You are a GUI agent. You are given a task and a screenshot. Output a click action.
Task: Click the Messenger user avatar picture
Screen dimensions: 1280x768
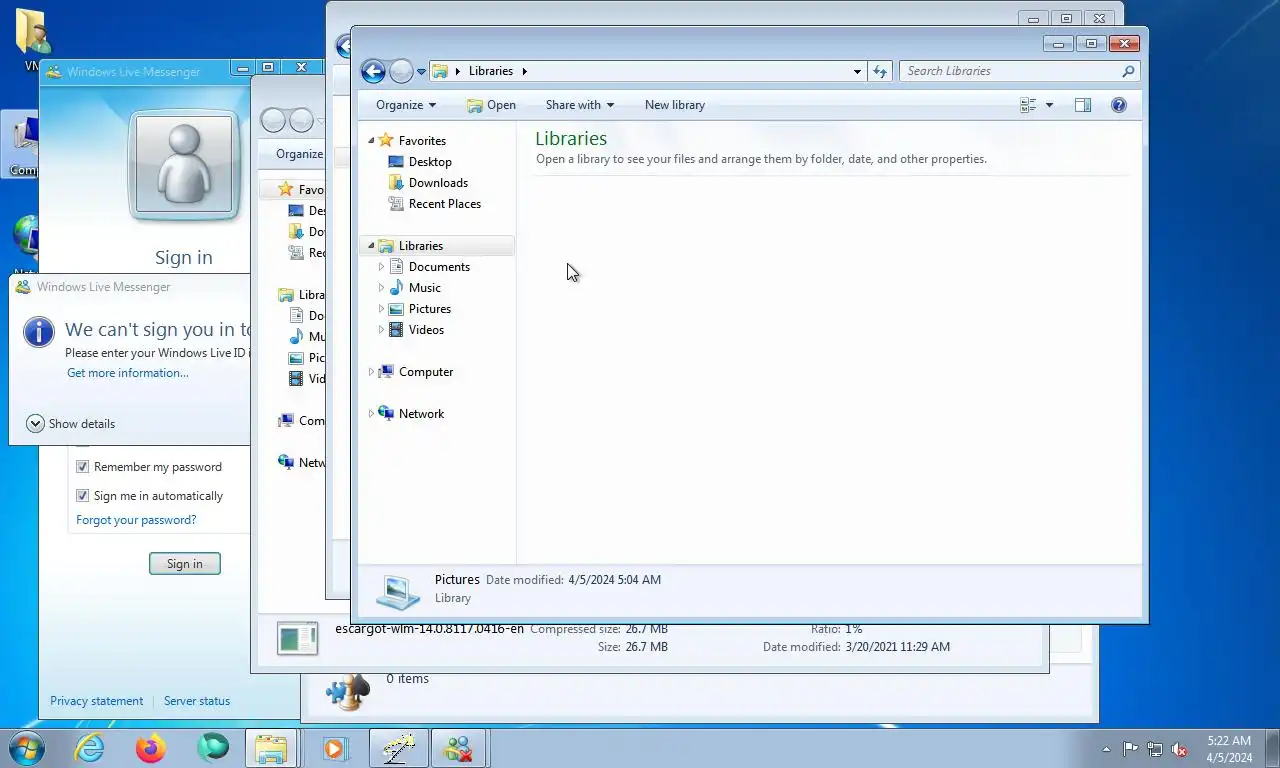[184, 165]
